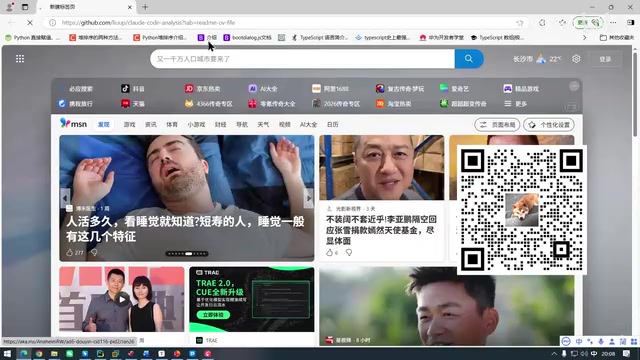The width and height of the screenshot is (640, 360).
Task: Click the msn search input field
Action: [x=302, y=59]
